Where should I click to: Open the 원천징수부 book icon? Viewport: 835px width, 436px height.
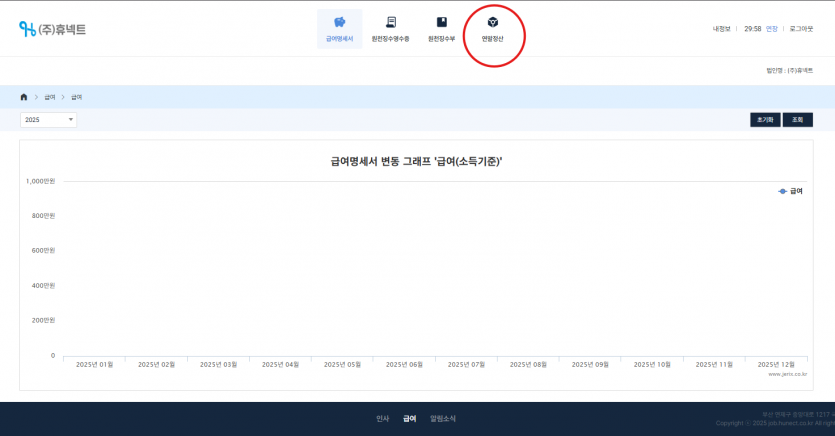pos(441,22)
